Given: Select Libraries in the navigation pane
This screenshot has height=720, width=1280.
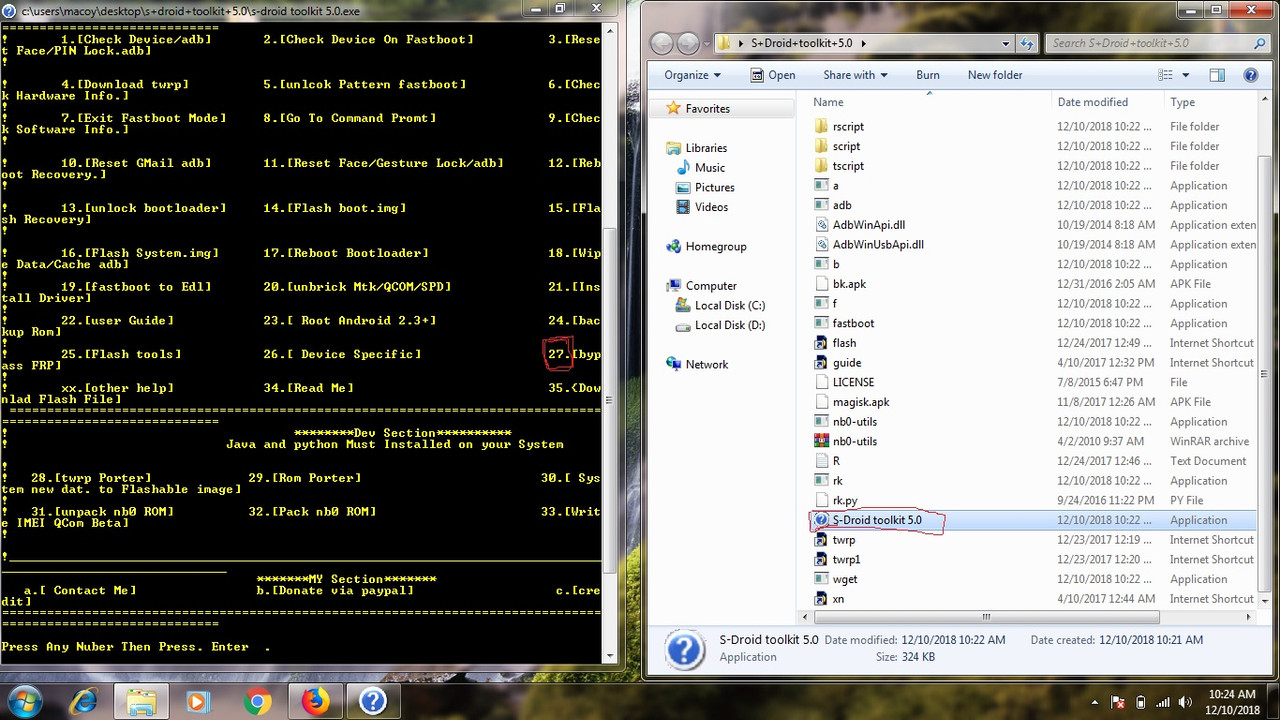Looking at the screenshot, I should click(x=706, y=148).
